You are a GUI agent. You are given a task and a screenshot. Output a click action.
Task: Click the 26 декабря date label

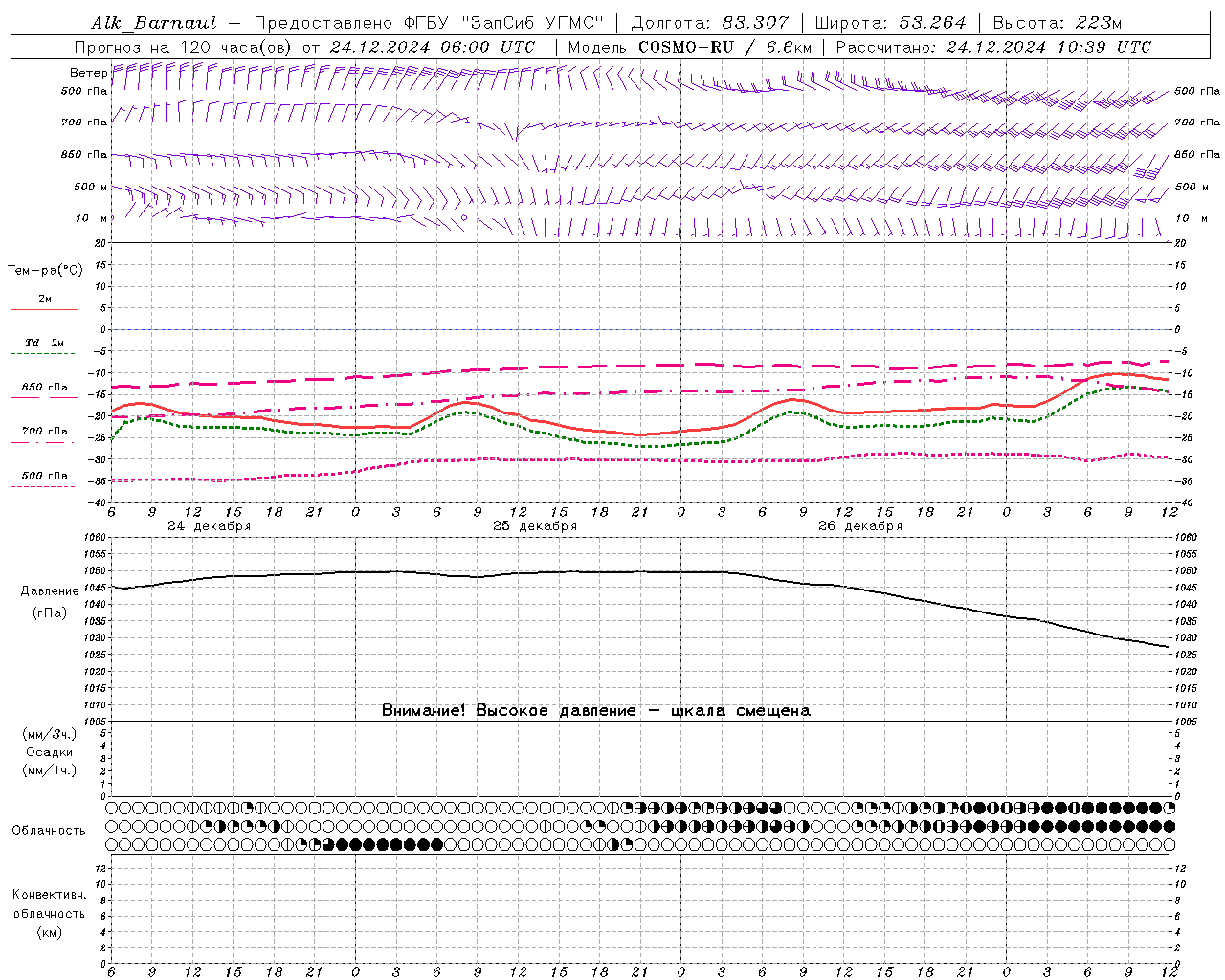click(x=860, y=526)
